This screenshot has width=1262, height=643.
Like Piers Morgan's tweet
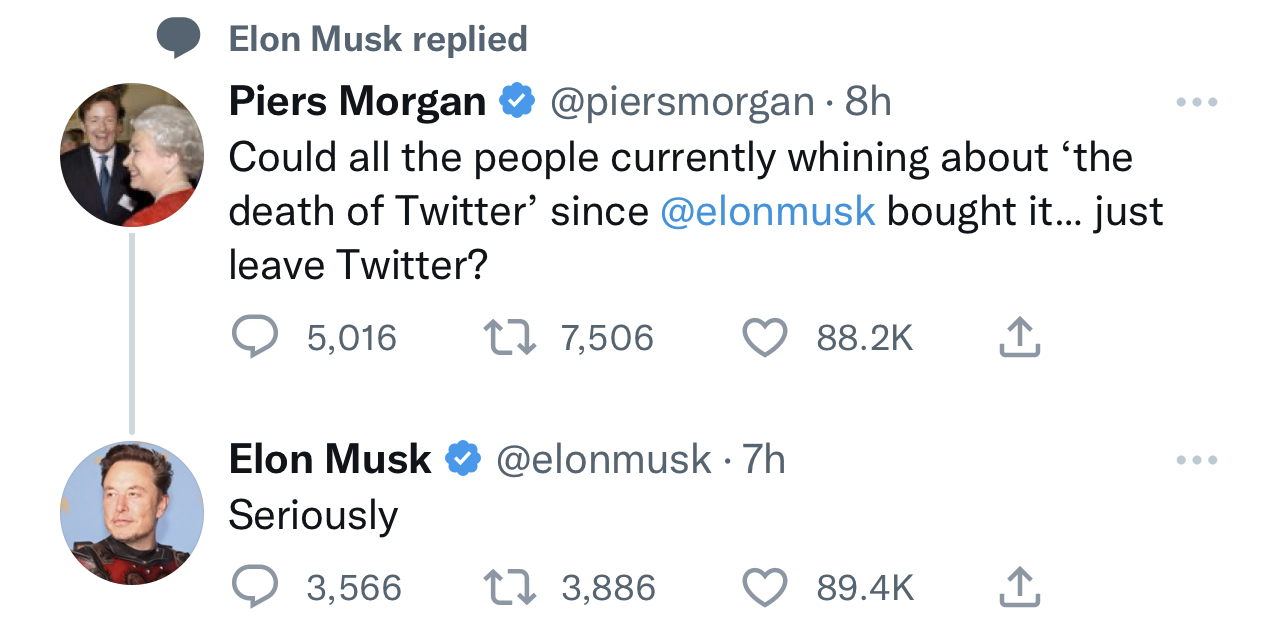coord(765,338)
